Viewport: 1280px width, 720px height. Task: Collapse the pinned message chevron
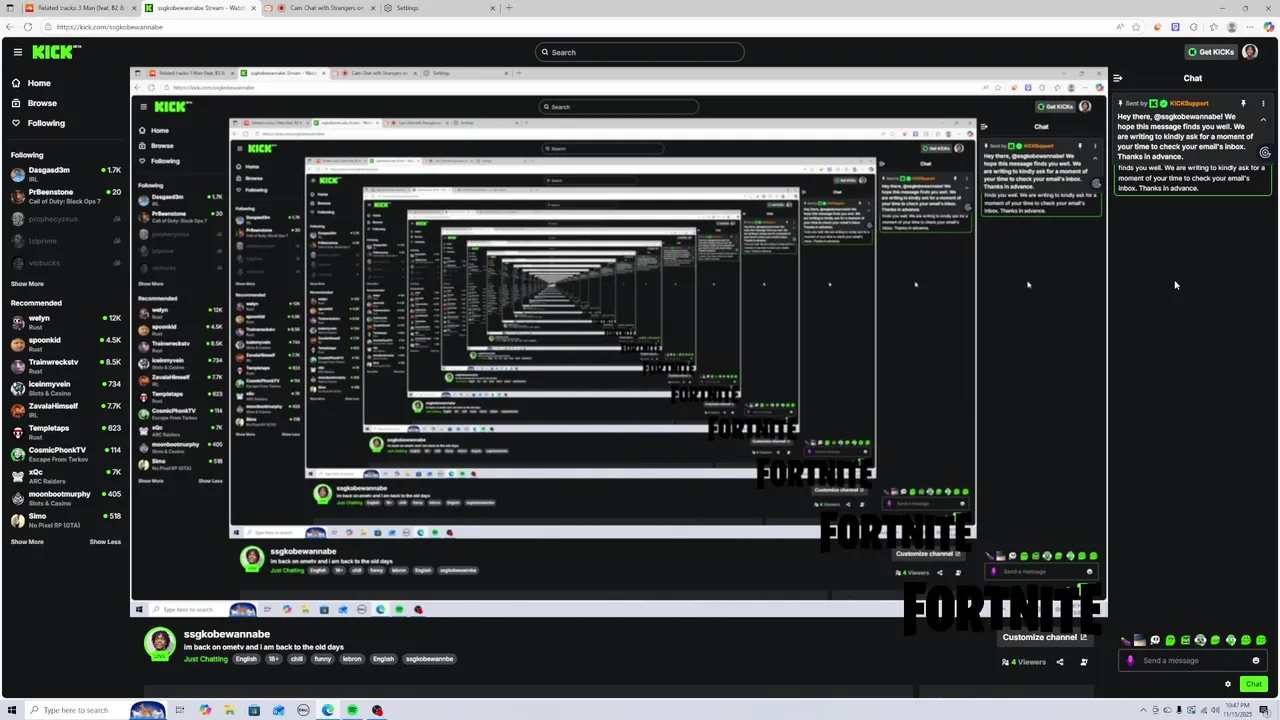1263,120
